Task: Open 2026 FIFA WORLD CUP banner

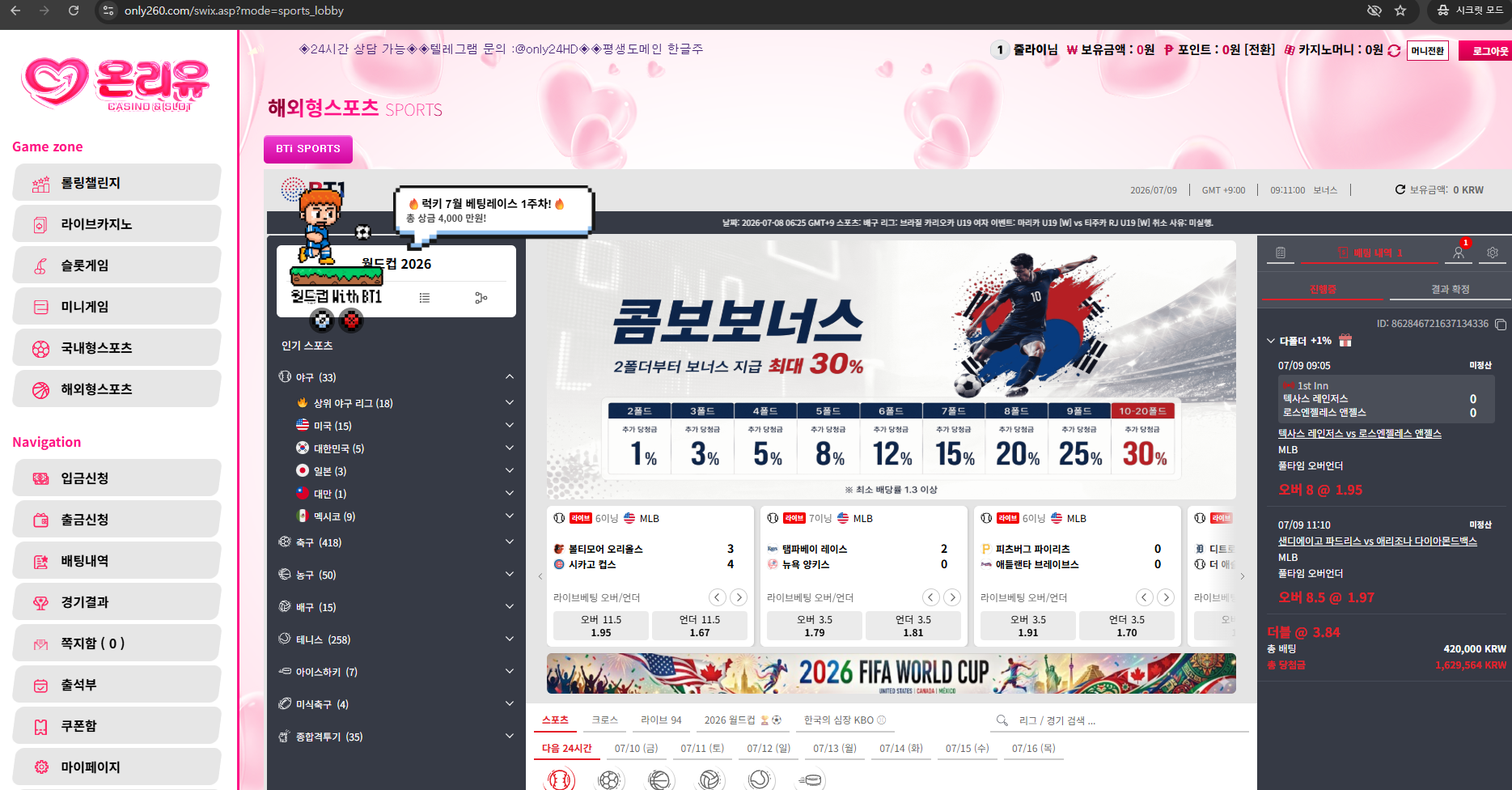Action: (892, 673)
